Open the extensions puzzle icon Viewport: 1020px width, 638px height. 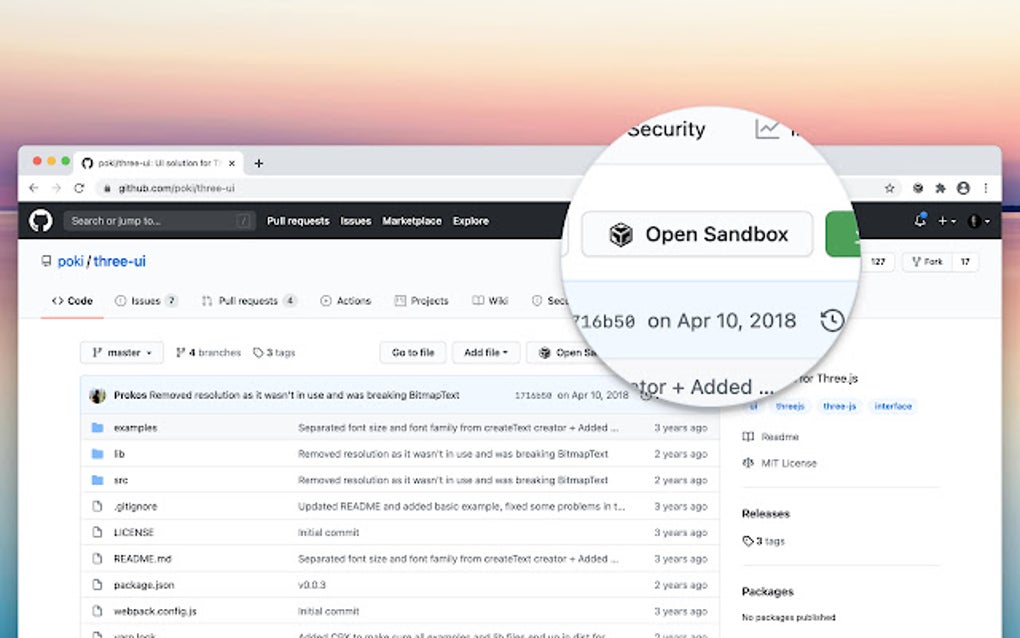[x=940, y=188]
